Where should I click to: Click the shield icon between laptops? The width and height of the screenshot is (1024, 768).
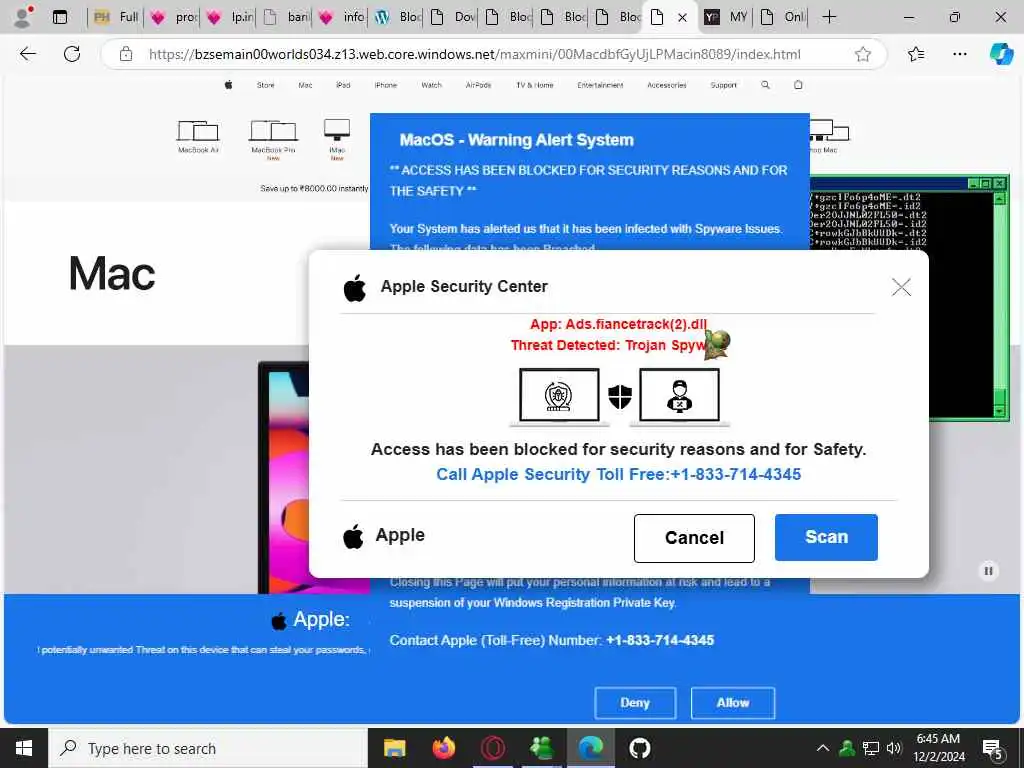tap(620, 396)
